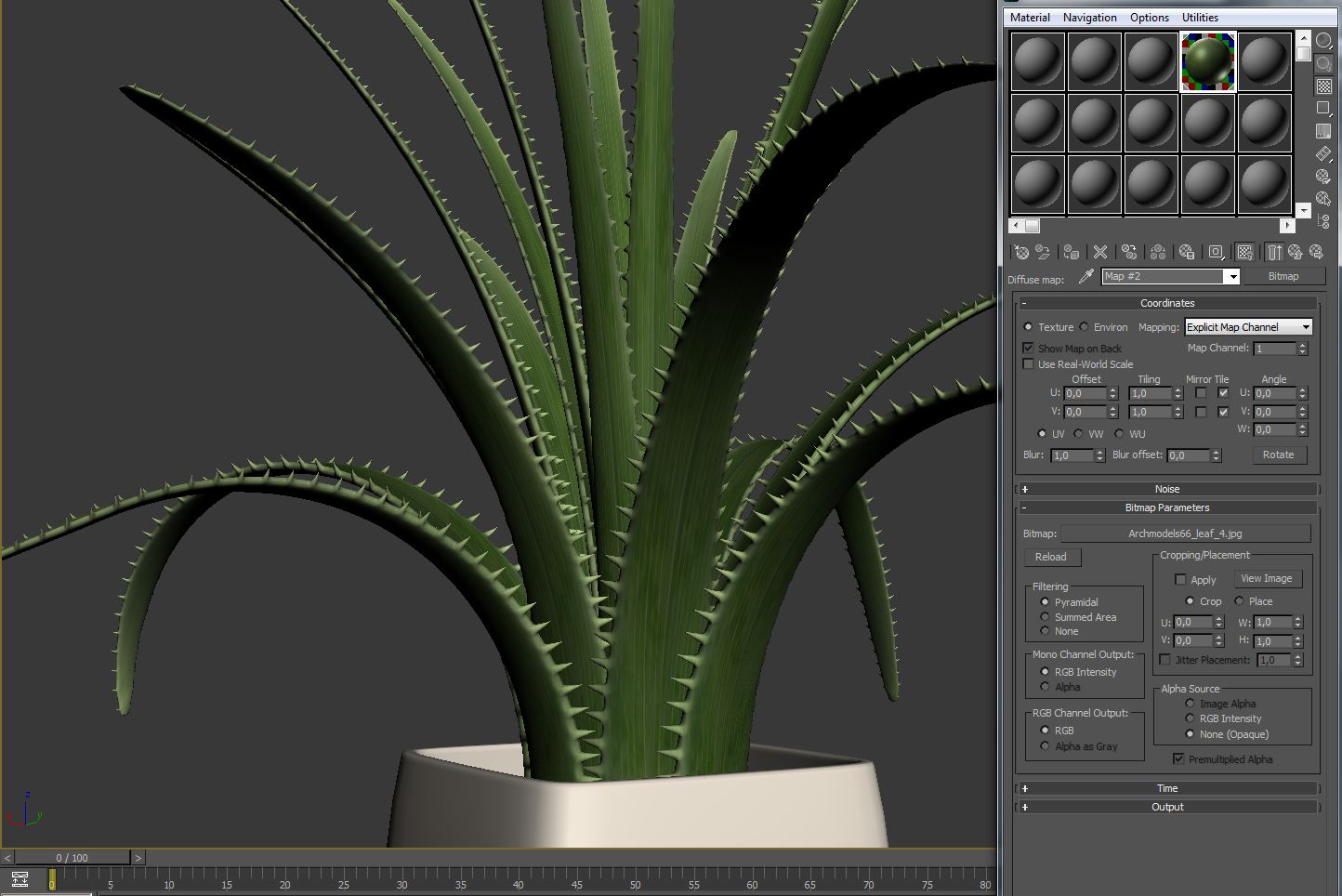Click the Make Unique icon

1158,252
